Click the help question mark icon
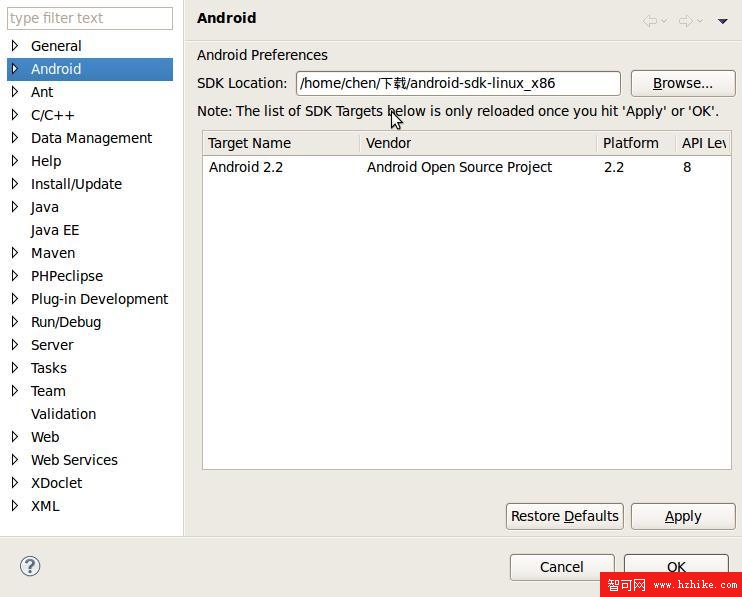The width and height of the screenshot is (742, 597). click(x=30, y=566)
